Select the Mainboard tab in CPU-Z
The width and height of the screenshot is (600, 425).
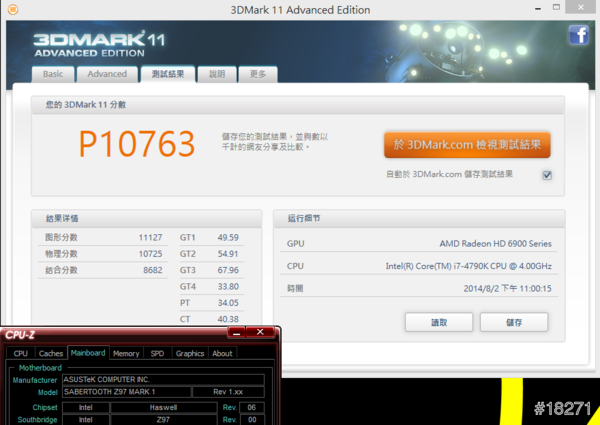pyautogui.click(x=88, y=353)
